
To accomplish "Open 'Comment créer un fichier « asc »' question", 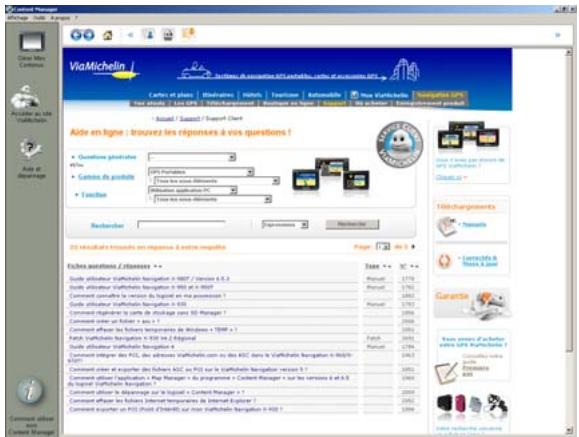I will pyautogui.click(x=114, y=321).
